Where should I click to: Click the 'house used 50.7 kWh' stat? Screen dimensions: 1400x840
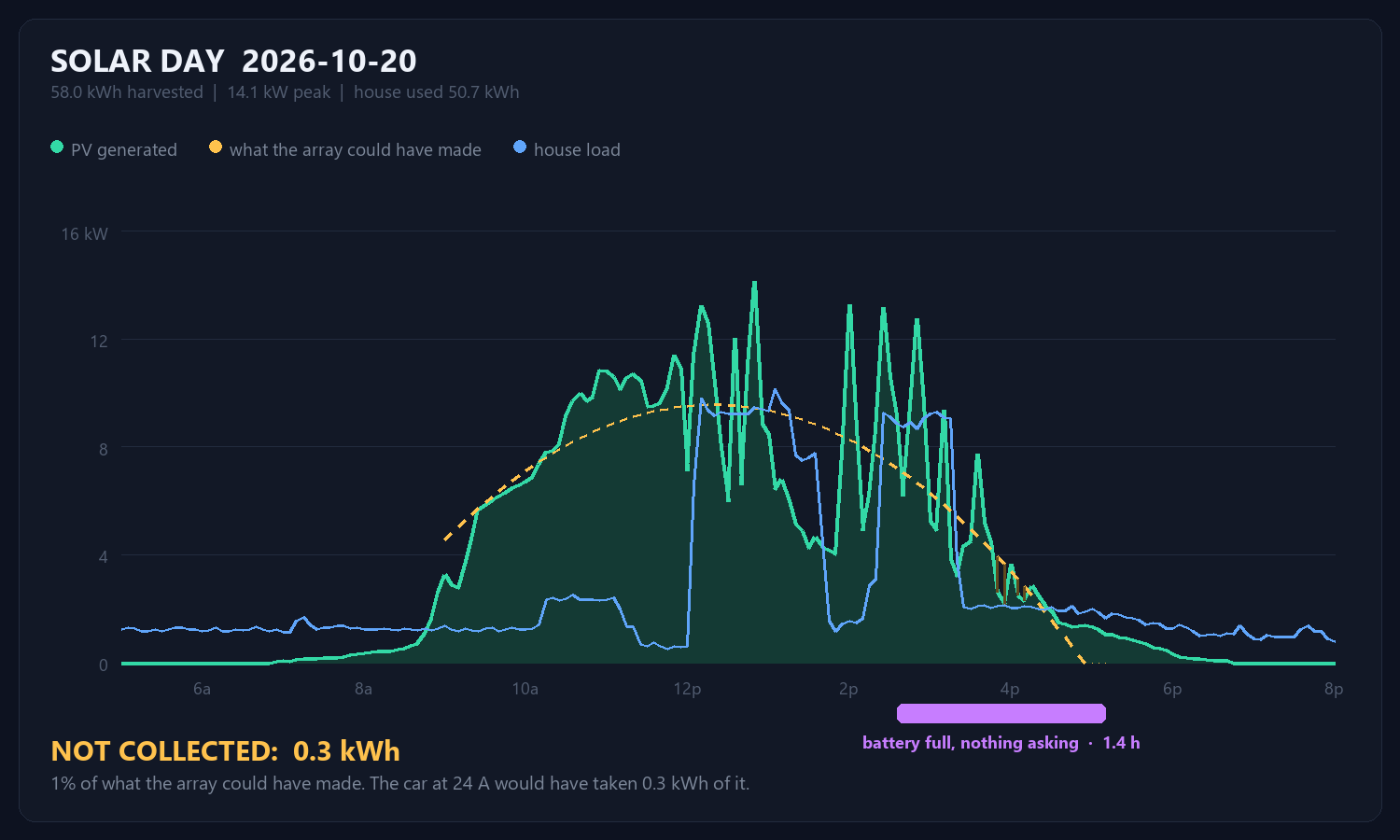(437, 92)
